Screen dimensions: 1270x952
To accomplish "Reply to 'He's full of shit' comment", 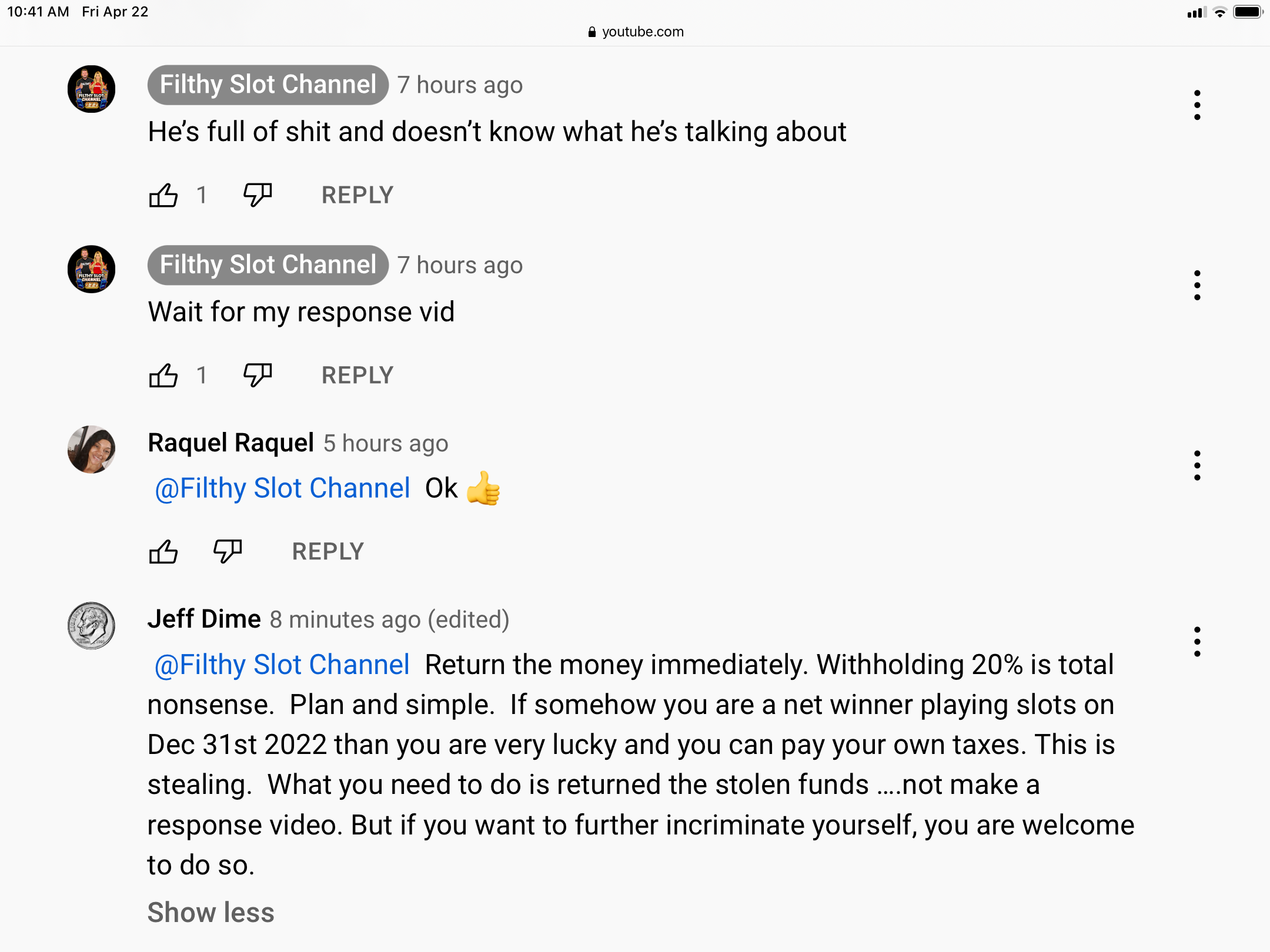I will pos(357,195).
